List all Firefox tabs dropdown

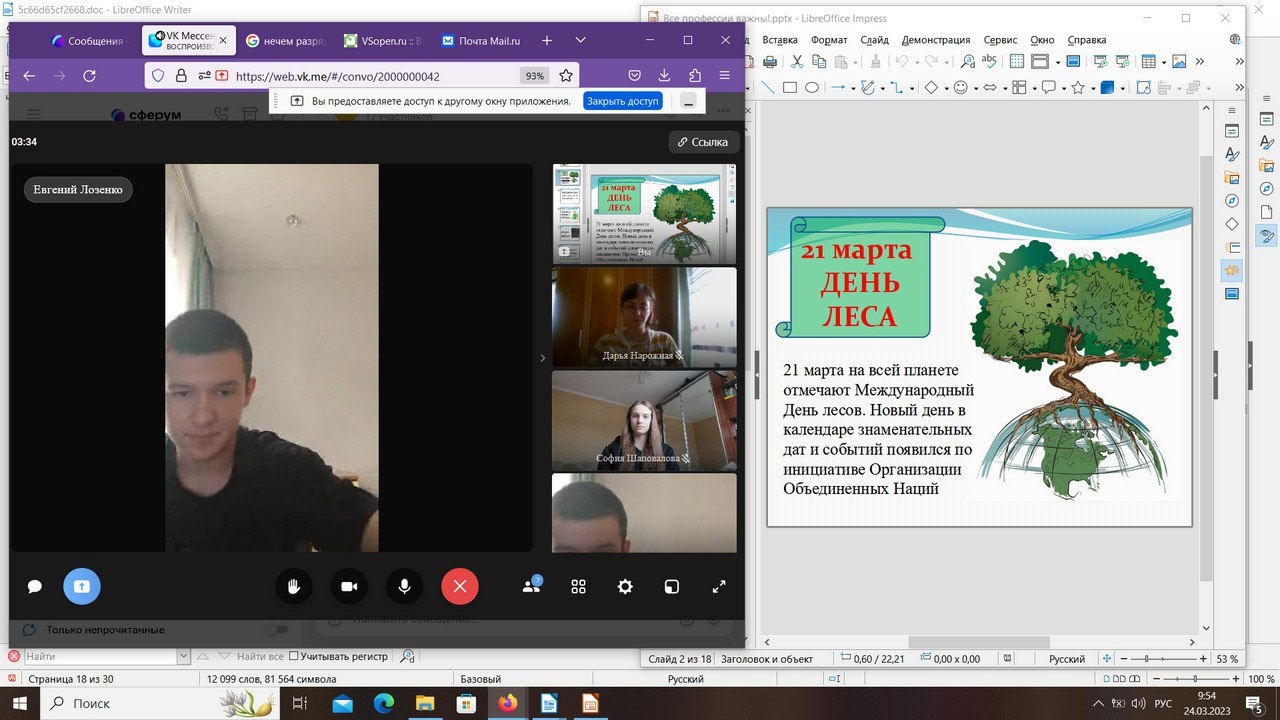pos(580,41)
